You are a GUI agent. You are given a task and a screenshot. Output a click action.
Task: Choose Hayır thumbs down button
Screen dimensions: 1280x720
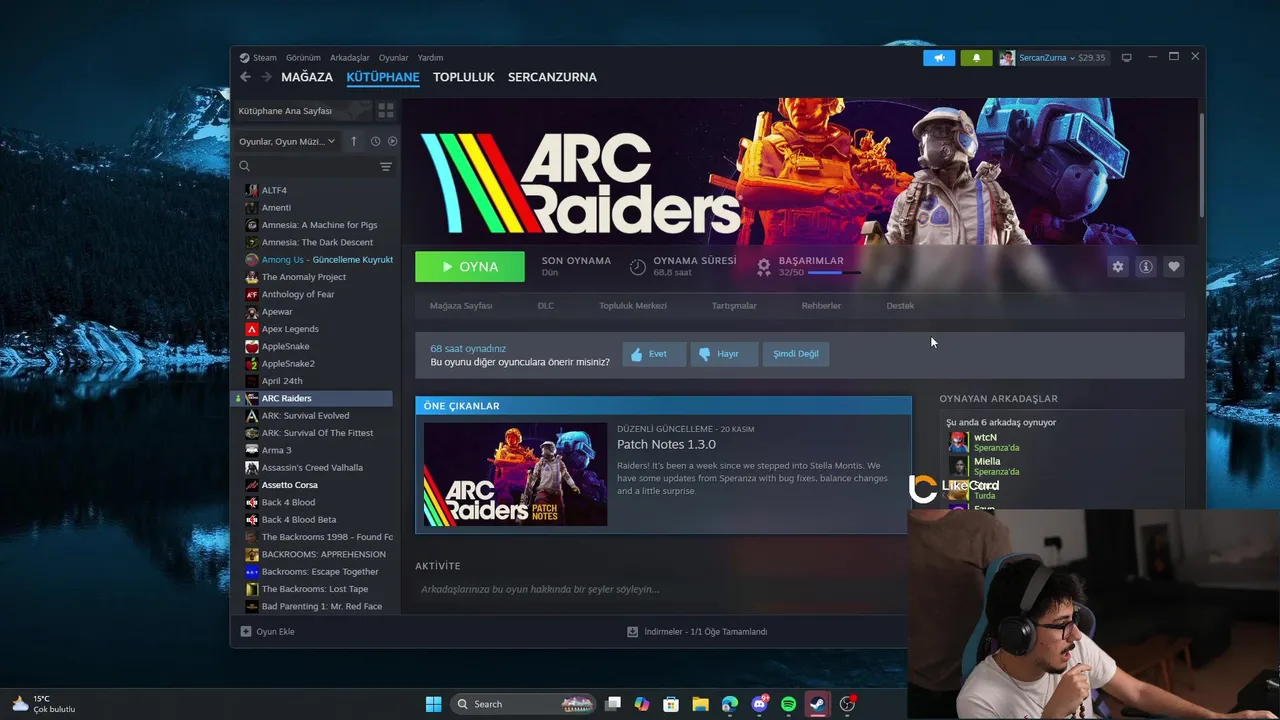click(x=724, y=354)
